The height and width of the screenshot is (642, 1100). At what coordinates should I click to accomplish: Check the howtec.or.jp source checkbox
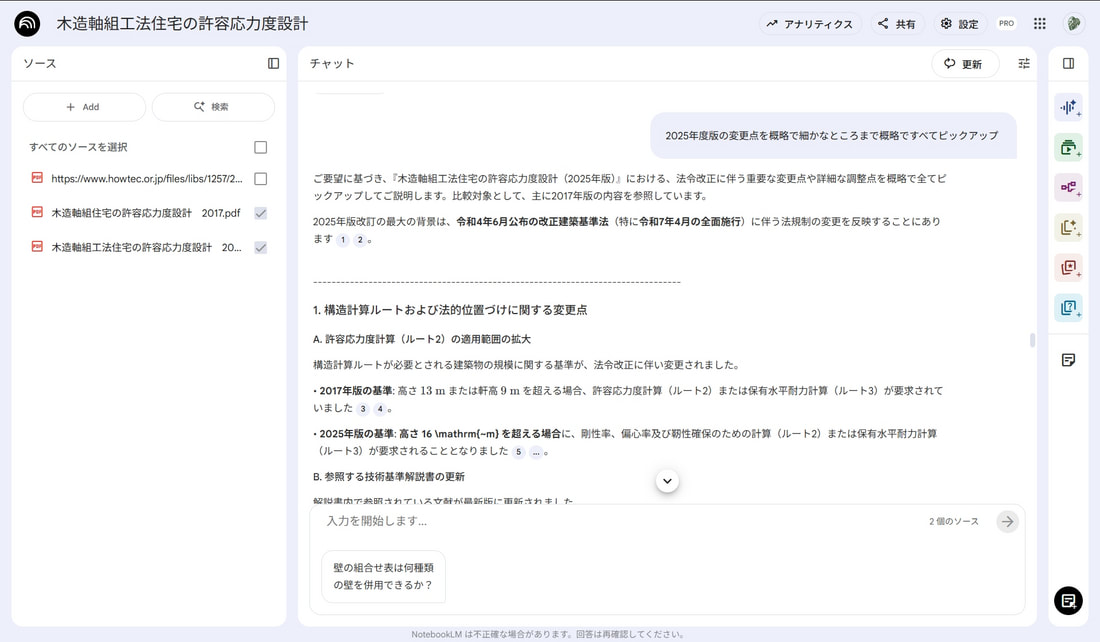[x=260, y=179]
